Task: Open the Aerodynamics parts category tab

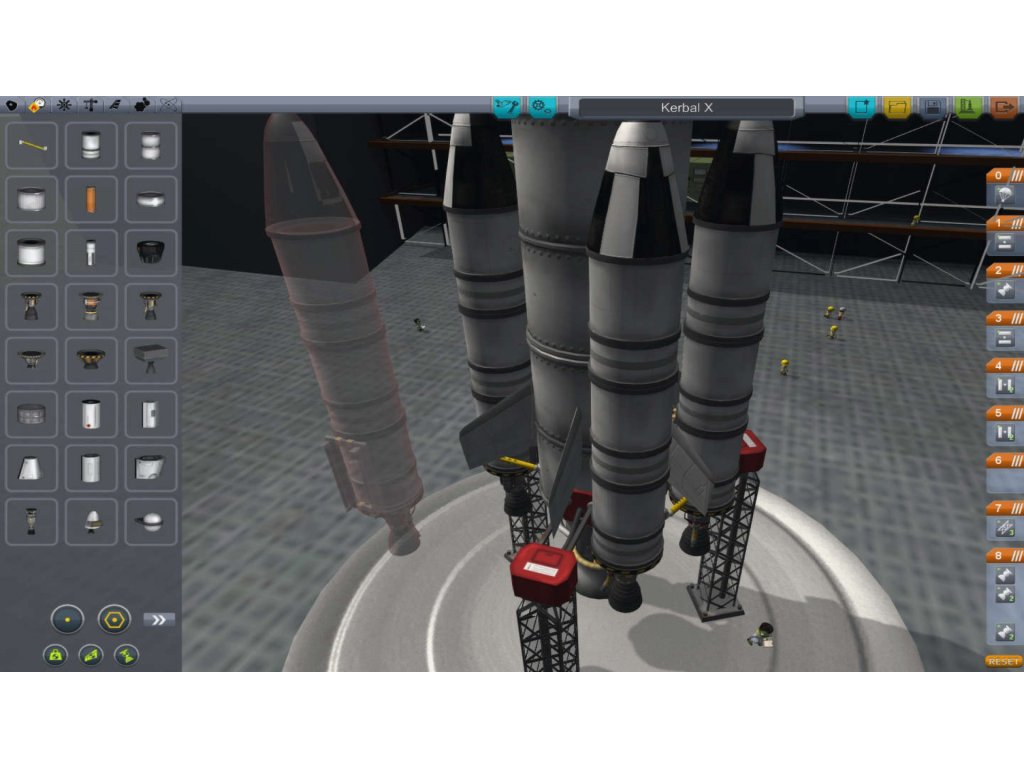Action: pos(116,105)
